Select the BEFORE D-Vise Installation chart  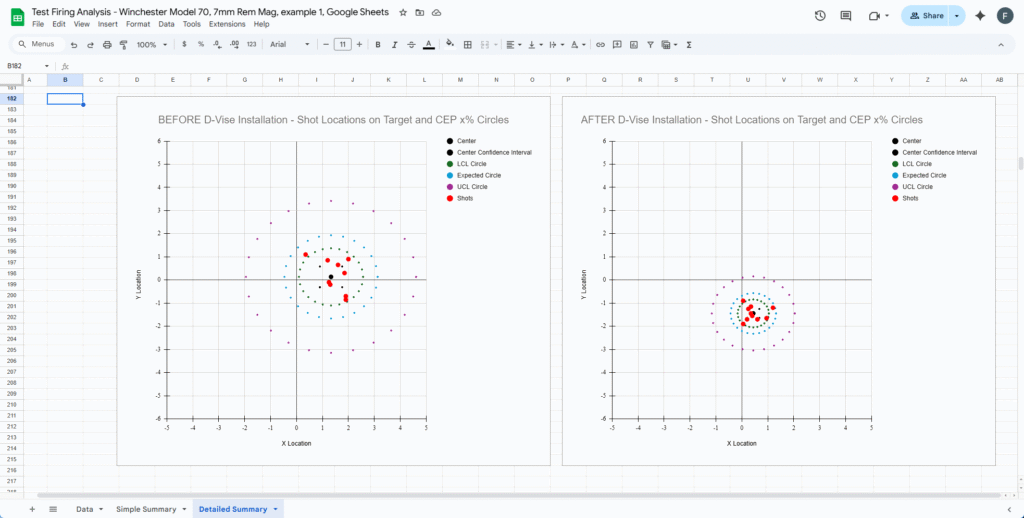[x=334, y=281]
